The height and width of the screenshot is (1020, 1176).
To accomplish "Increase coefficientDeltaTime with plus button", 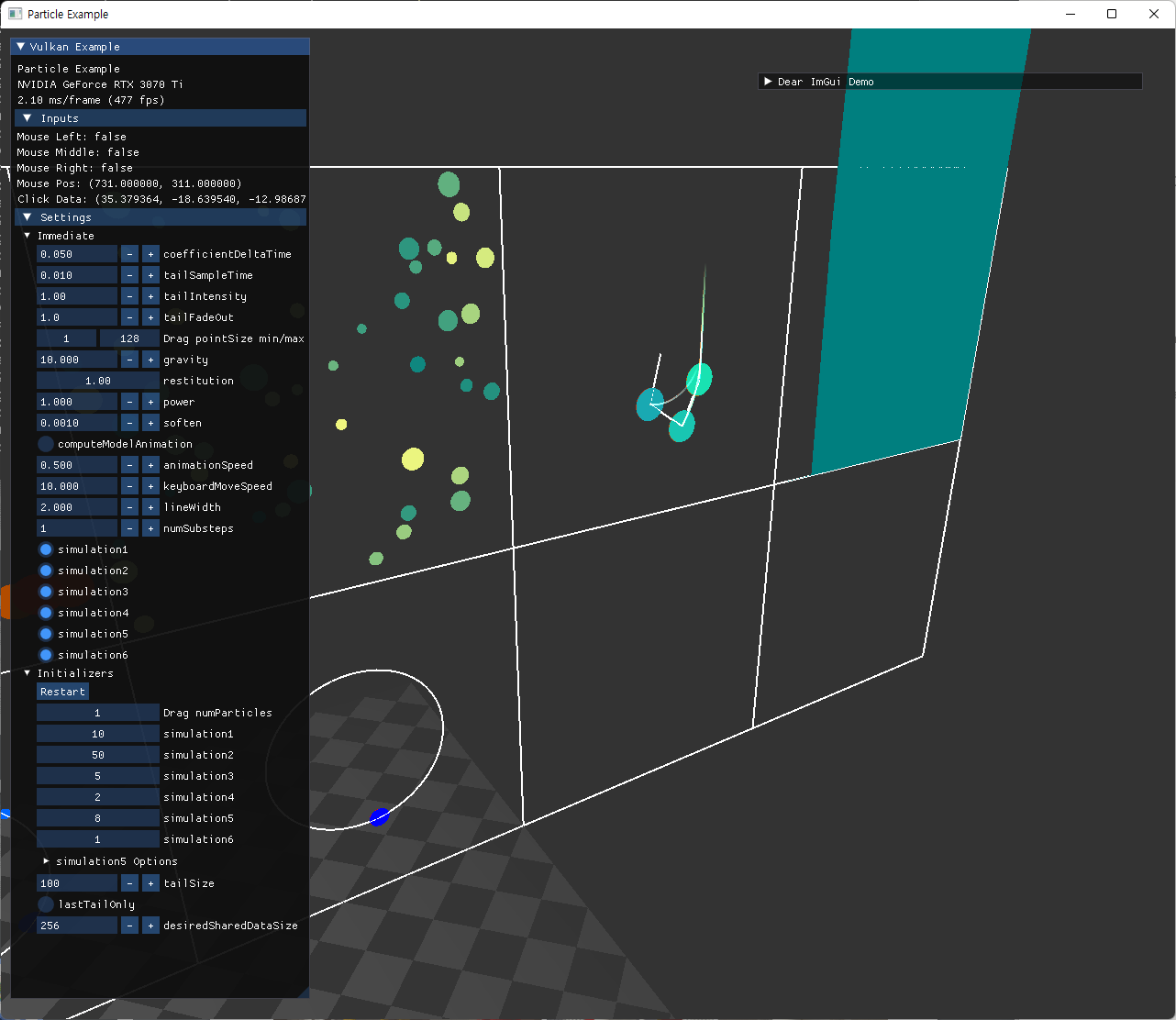I will point(150,254).
